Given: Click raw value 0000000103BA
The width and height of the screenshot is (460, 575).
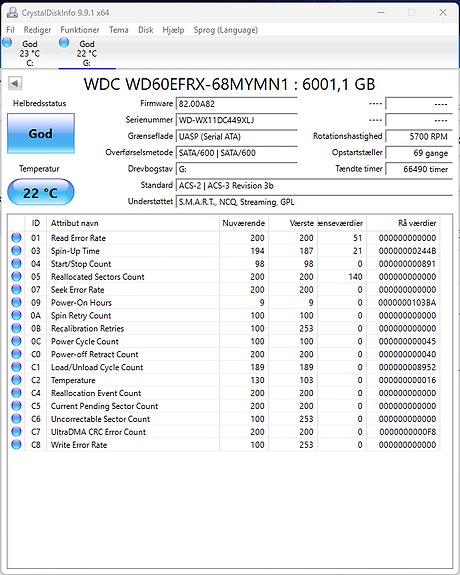Looking at the screenshot, I should pos(407,303).
